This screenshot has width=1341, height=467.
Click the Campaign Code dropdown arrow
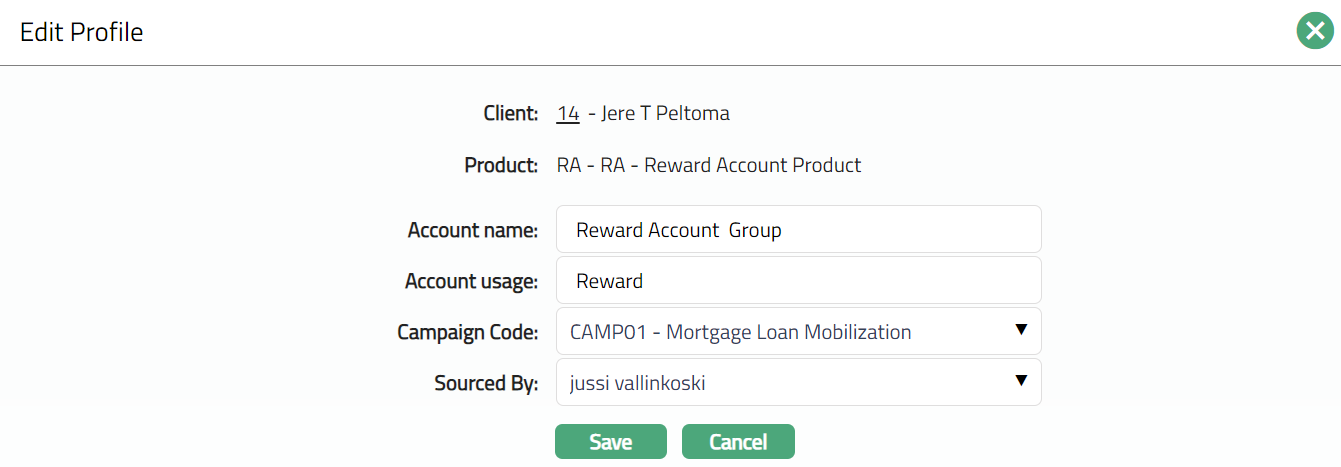1021,330
